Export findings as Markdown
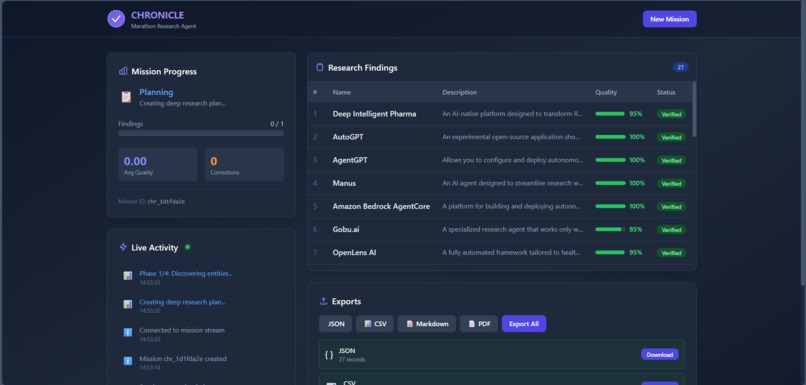The height and width of the screenshot is (385, 806). 427,324
